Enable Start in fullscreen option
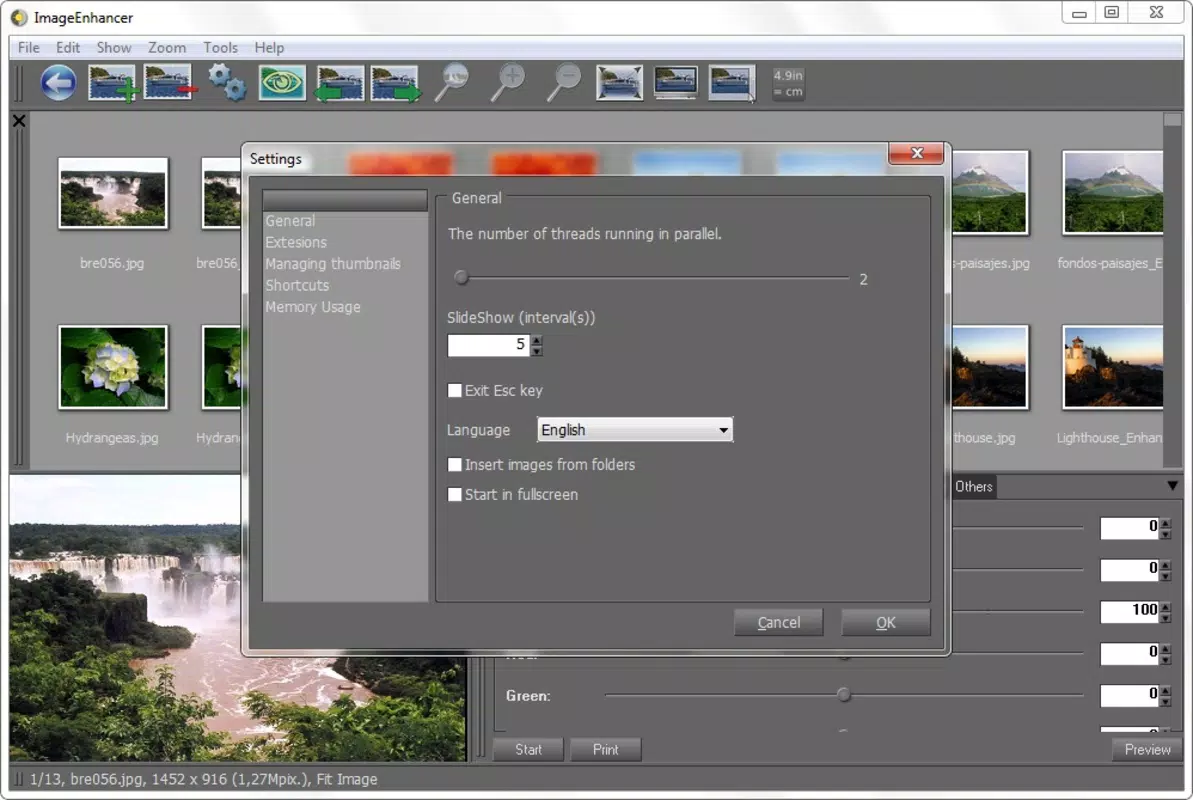 454,495
